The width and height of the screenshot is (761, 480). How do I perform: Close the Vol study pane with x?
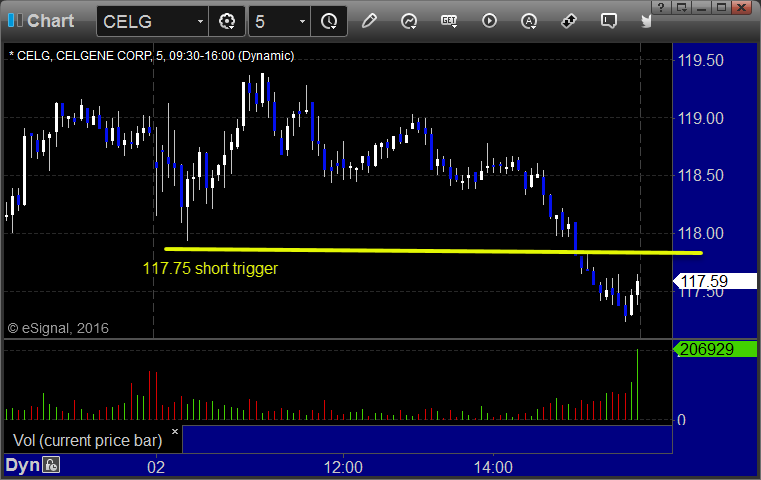tap(175, 431)
